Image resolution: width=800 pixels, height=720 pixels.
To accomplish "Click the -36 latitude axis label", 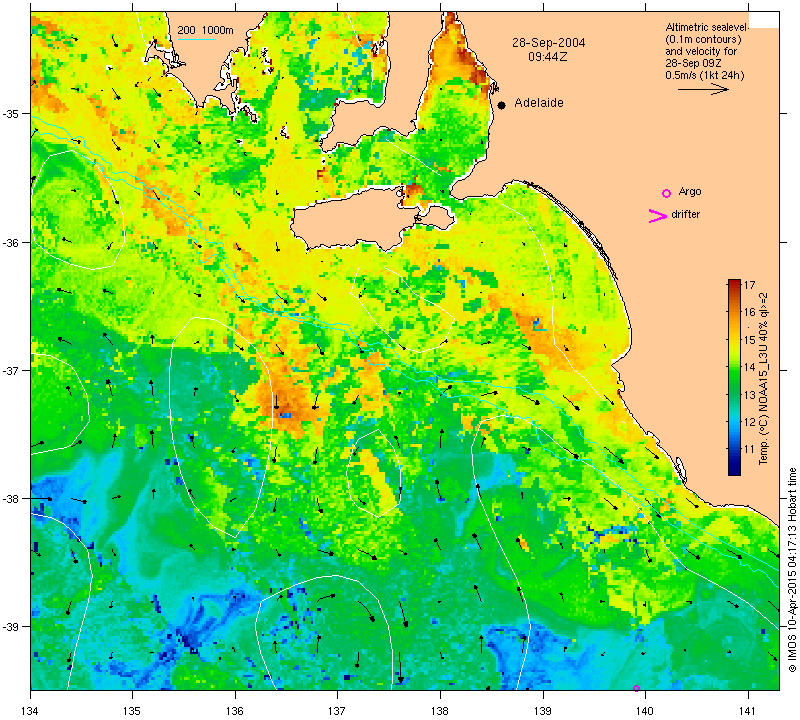I will tap(11, 242).
